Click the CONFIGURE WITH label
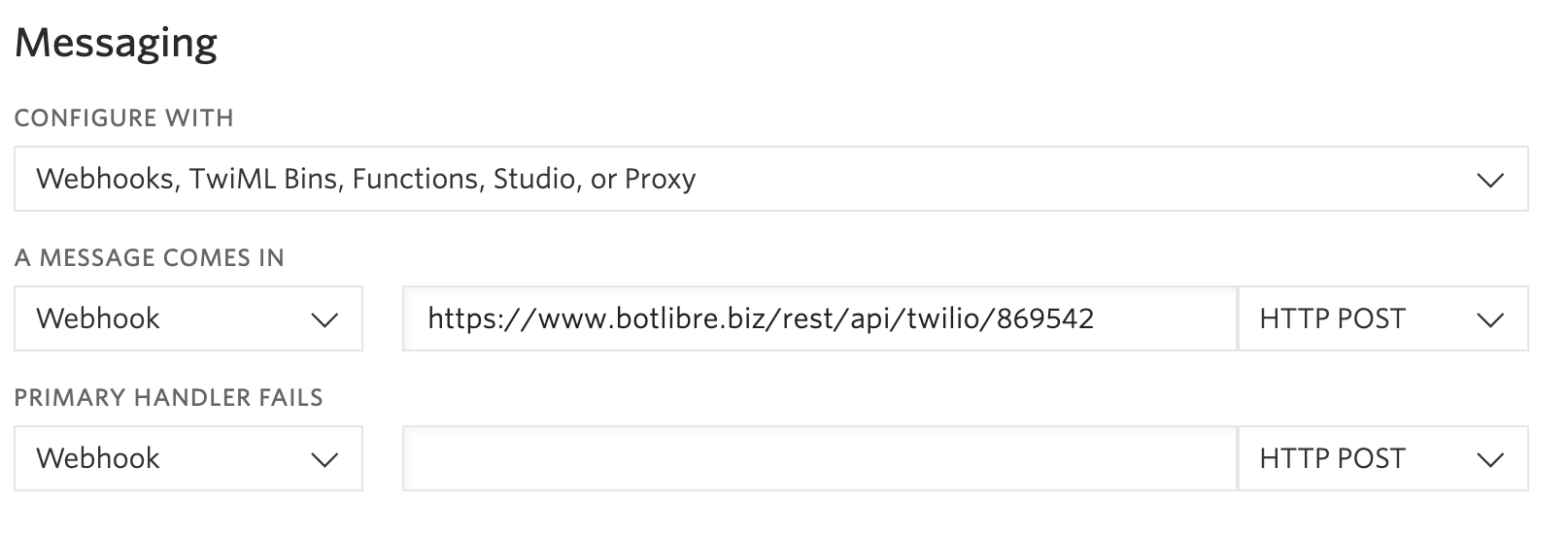The height and width of the screenshot is (534, 1568). (x=124, y=118)
